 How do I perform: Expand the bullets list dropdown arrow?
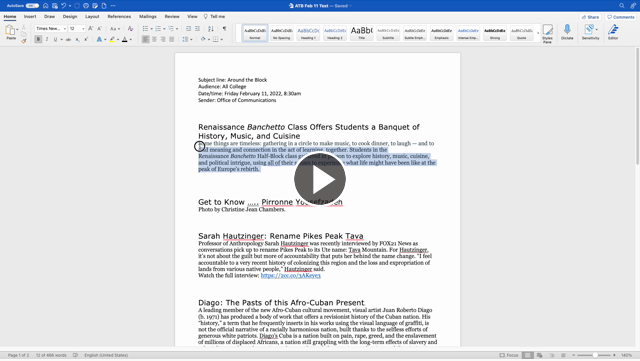(151, 29)
